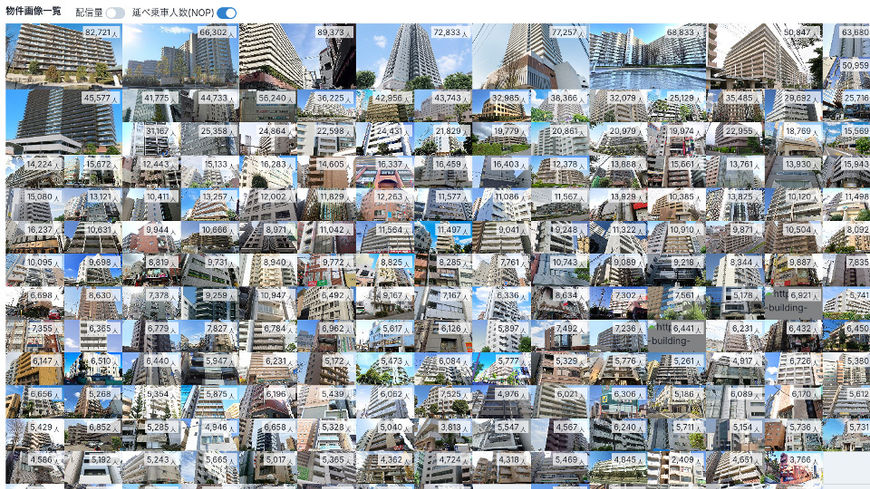The width and height of the screenshot is (870, 489).
Task: Open the thumbnail labeled 89,373人
Action: tap(297, 55)
